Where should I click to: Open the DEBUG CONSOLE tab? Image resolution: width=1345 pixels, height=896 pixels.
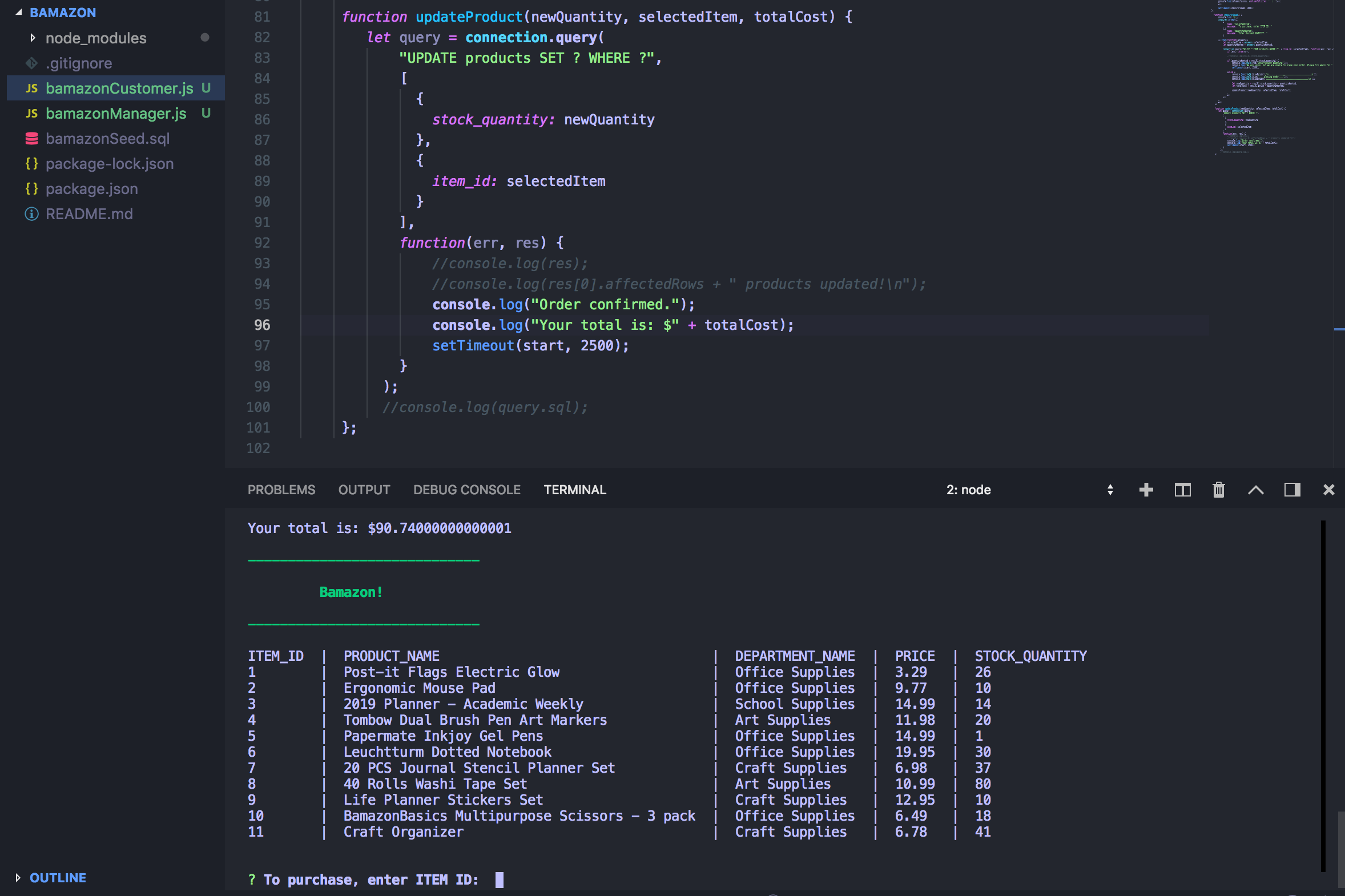tap(467, 490)
